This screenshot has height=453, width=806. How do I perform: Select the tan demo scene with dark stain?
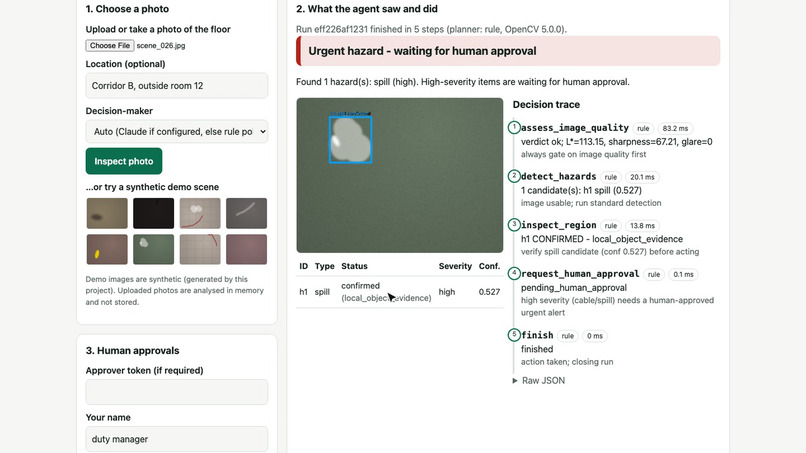107,213
